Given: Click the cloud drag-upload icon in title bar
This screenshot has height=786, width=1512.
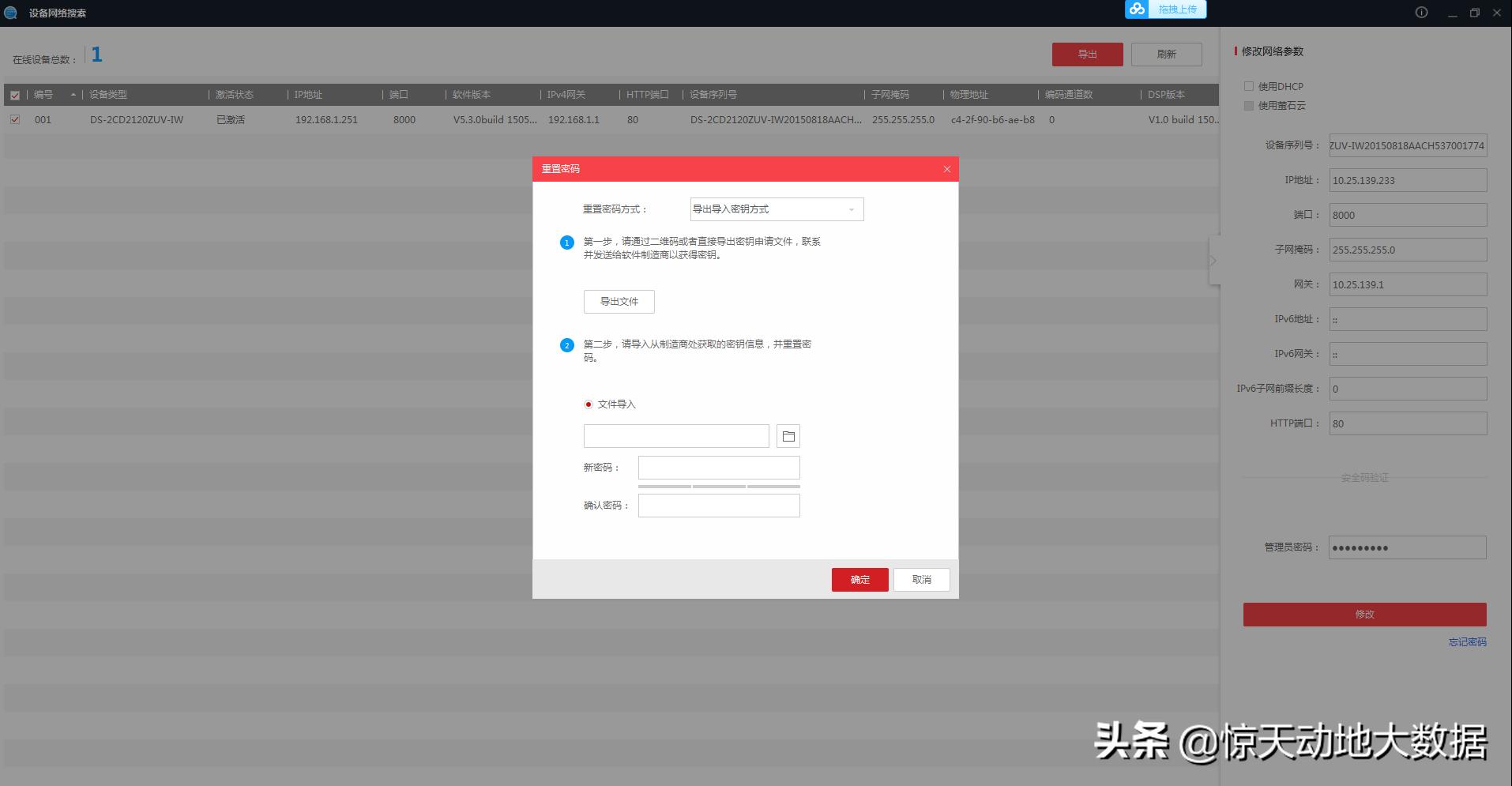Looking at the screenshot, I should (1138, 10).
